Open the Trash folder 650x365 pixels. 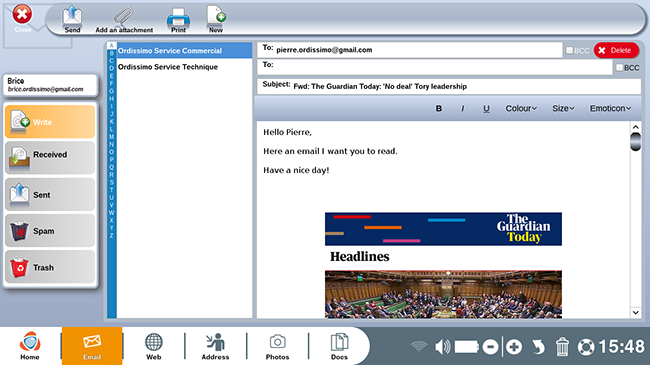[x=50, y=267]
